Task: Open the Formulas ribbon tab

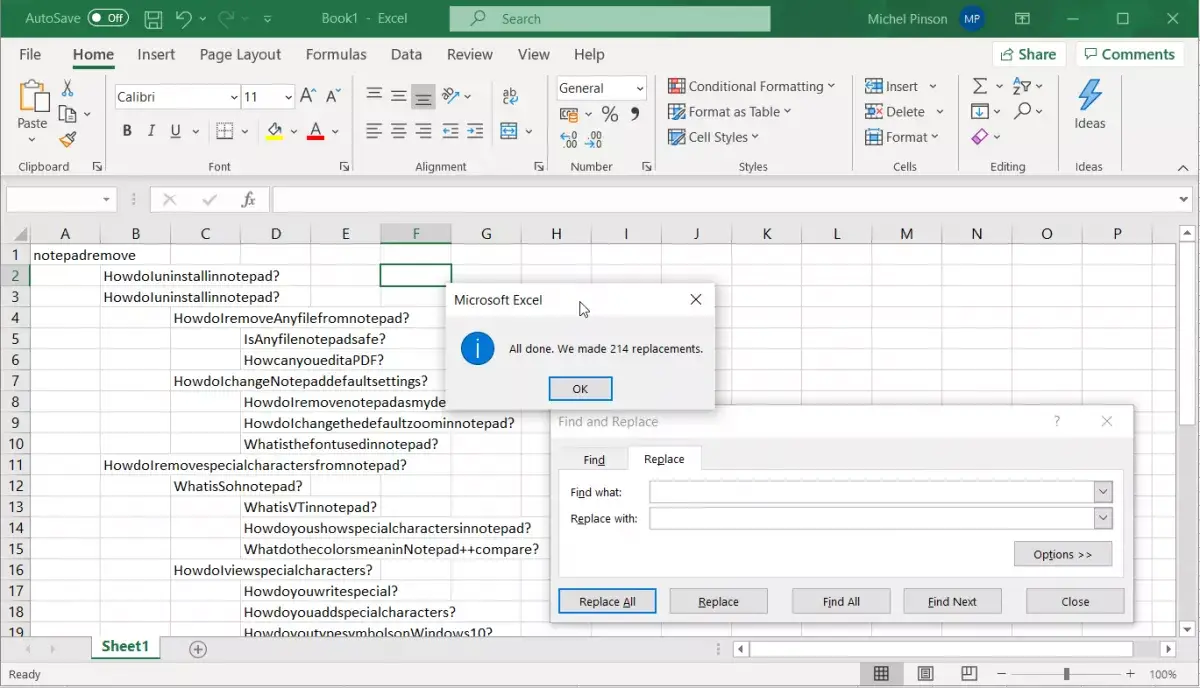Action: point(336,55)
